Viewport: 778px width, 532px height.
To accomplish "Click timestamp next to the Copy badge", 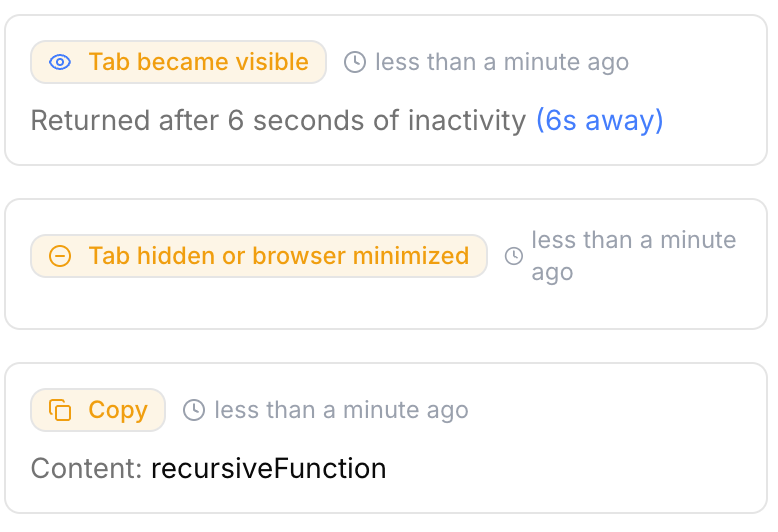I will [341, 410].
